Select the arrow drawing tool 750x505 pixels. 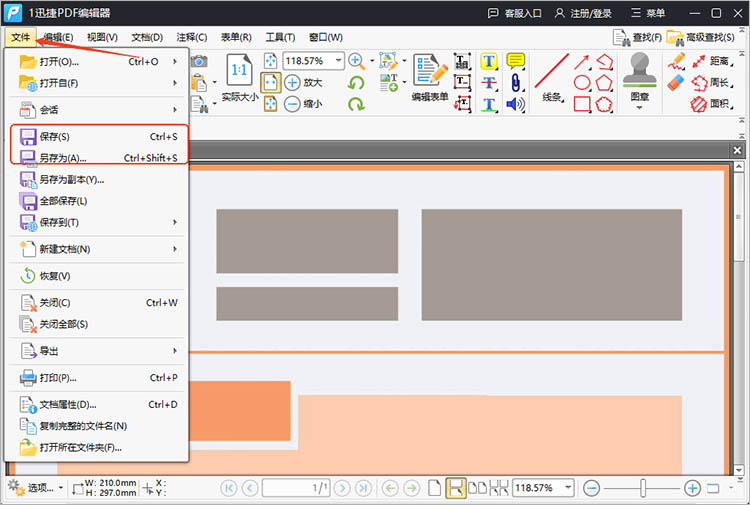pyautogui.click(x=582, y=62)
